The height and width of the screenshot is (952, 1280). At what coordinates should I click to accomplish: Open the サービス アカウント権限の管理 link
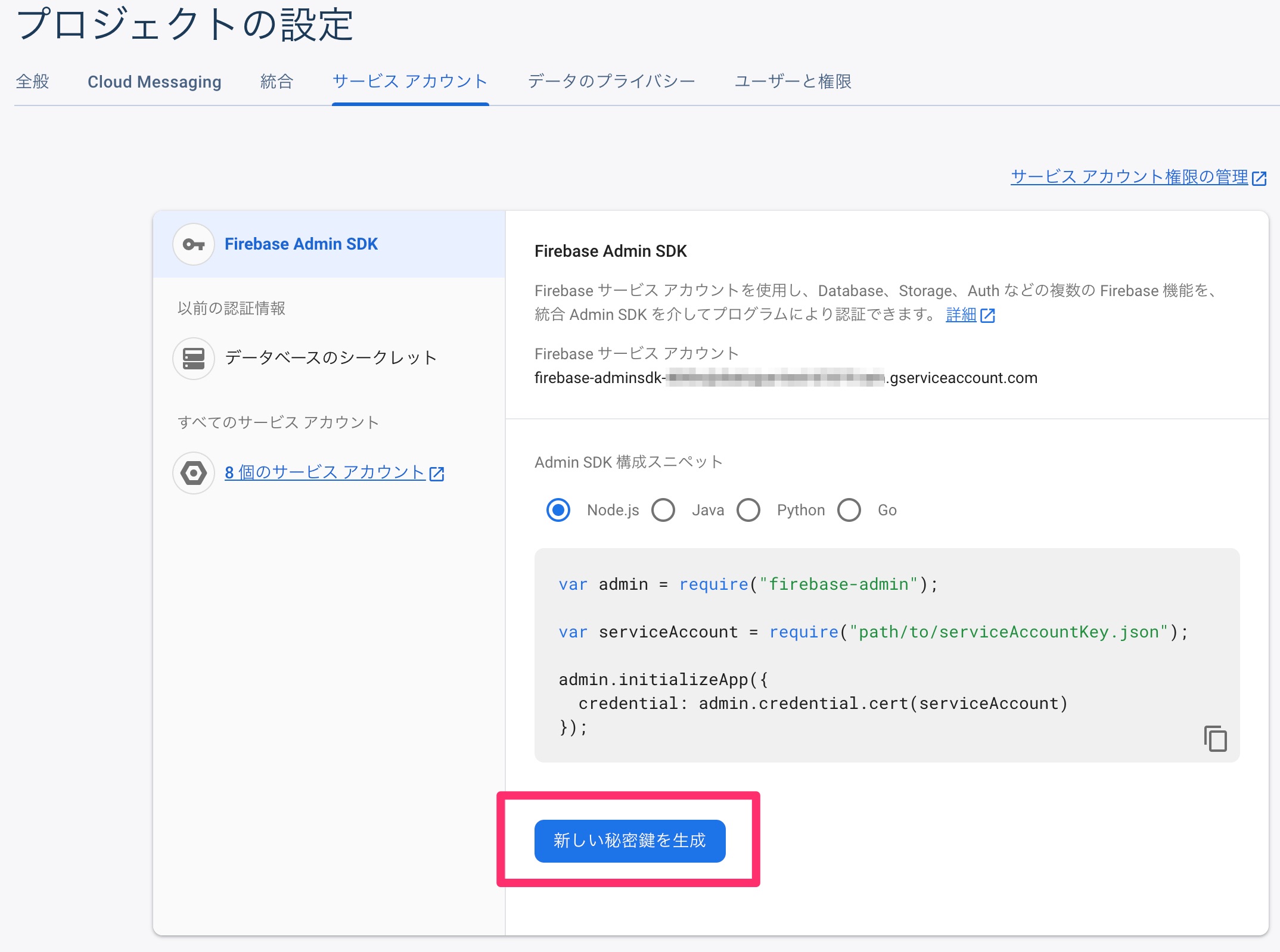pos(1129,177)
